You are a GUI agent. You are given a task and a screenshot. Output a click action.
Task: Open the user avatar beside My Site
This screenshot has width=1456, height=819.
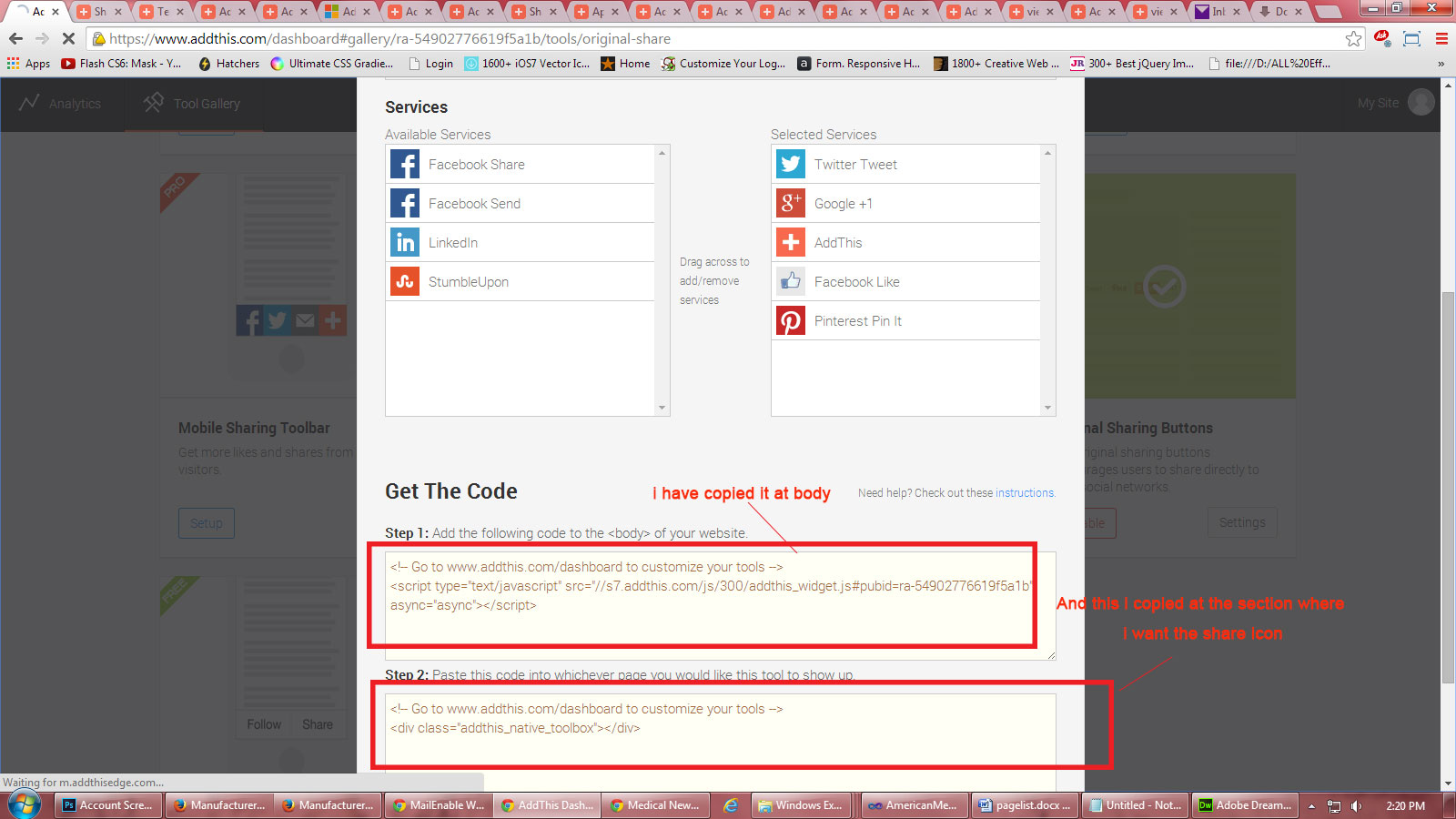[1421, 102]
